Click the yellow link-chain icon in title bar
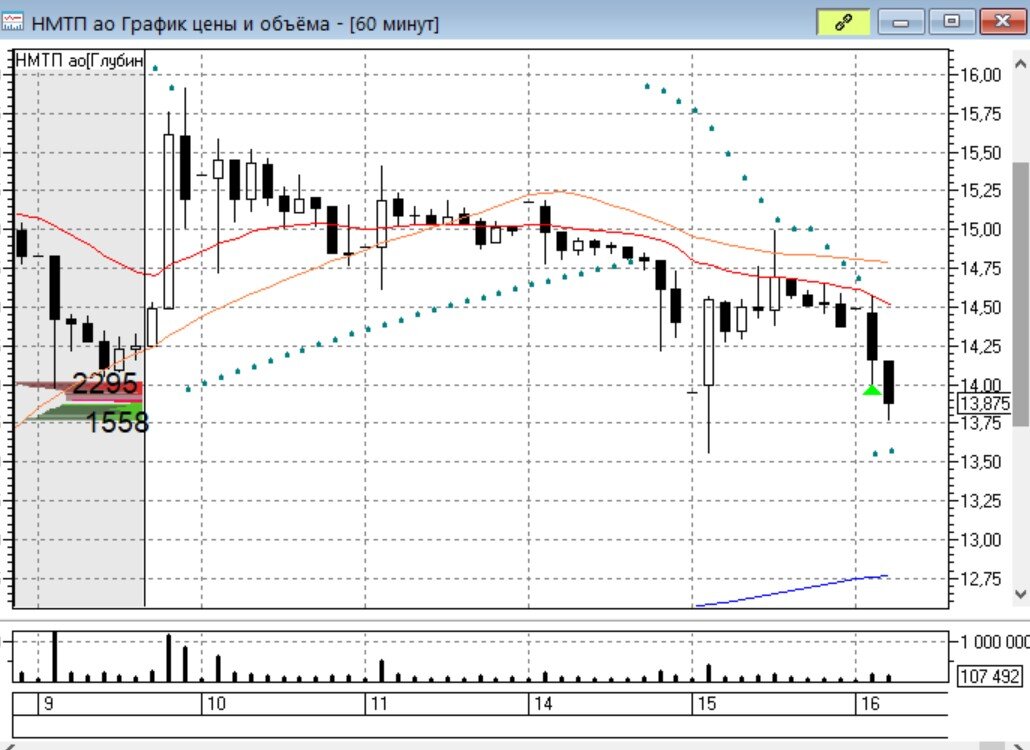The height and width of the screenshot is (750, 1030). (843, 23)
